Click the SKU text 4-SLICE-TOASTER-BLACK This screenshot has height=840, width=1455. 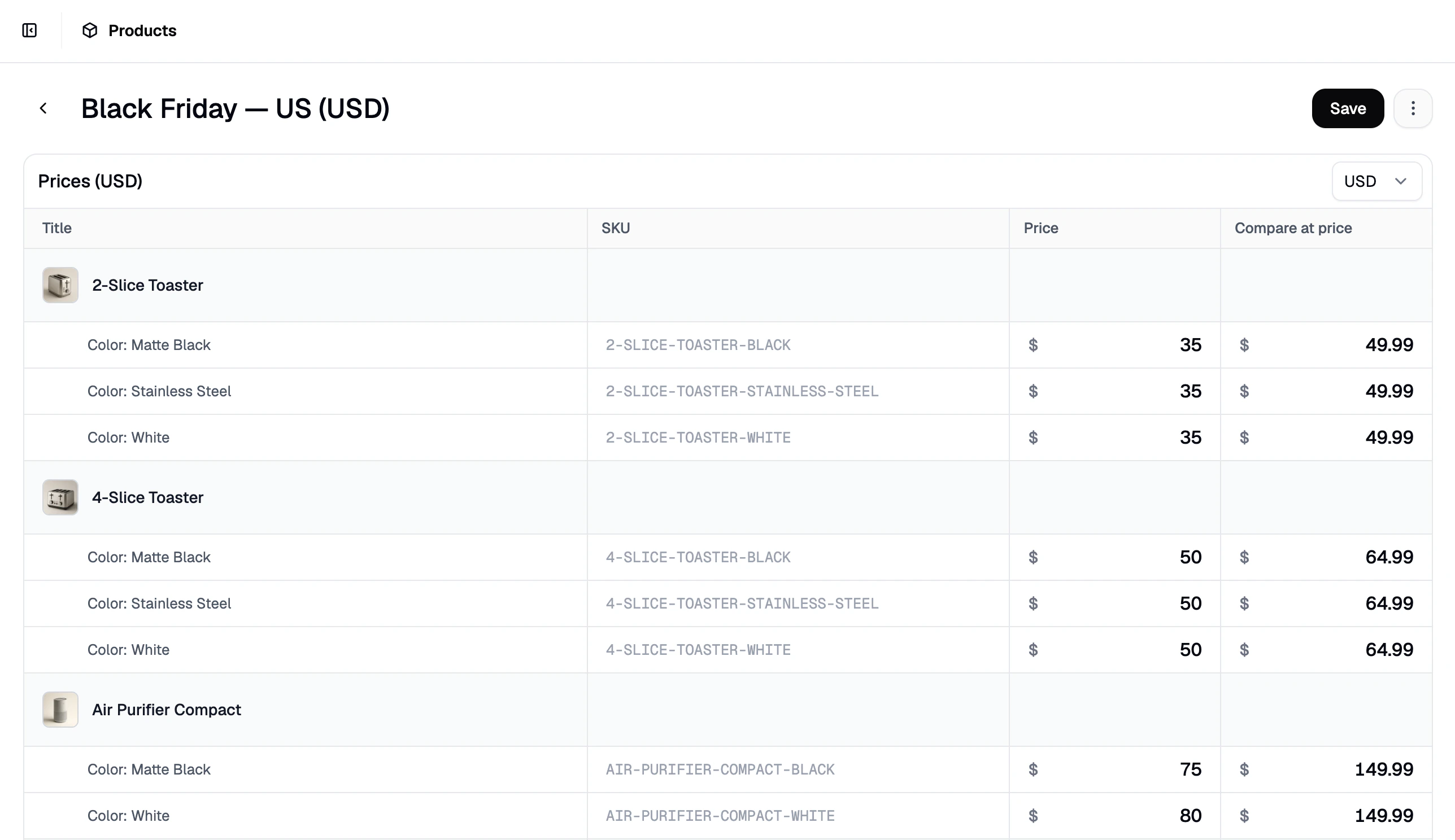(698, 557)
